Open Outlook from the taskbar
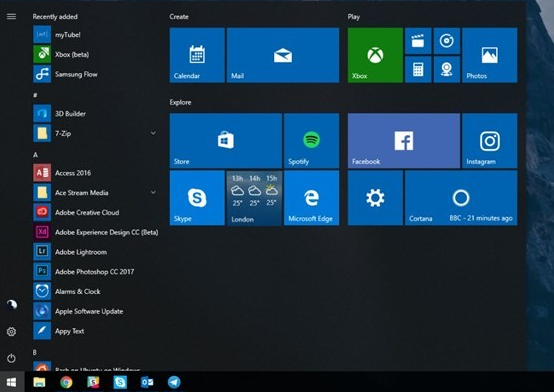The height and width of the screenshot is (392, 554). (147, 382)
